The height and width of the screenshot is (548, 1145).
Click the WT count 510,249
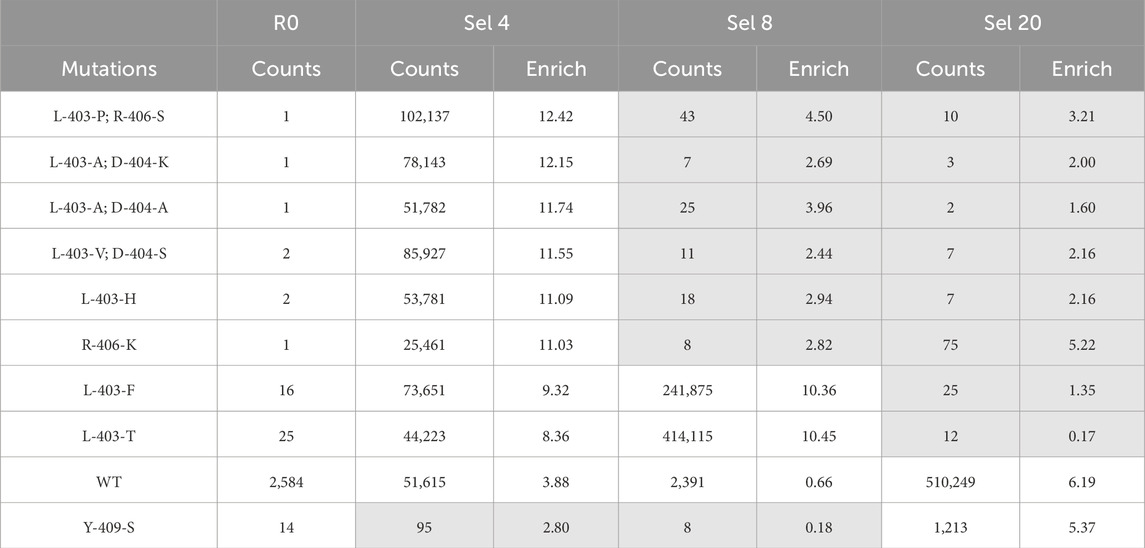951,481
